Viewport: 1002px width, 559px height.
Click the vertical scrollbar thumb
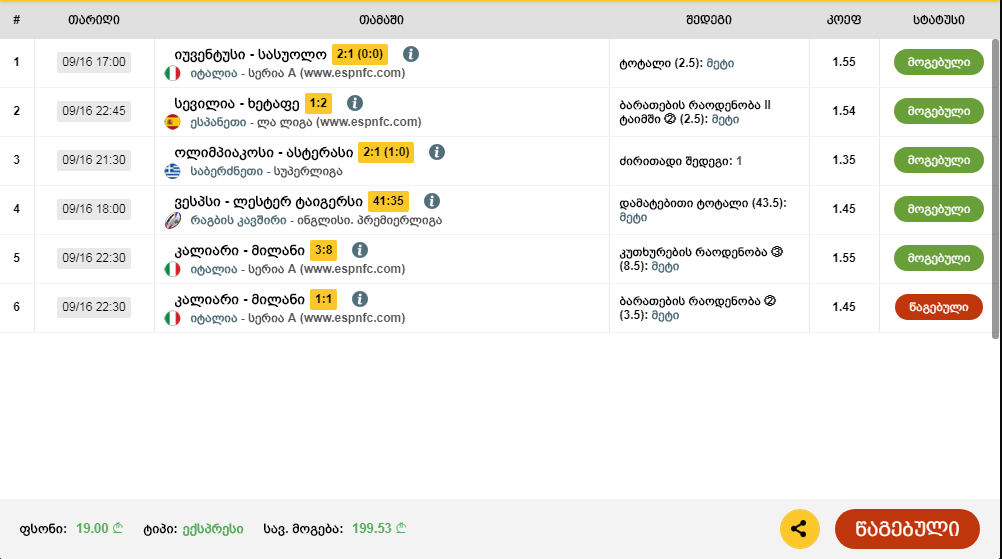tap(995, 189)
